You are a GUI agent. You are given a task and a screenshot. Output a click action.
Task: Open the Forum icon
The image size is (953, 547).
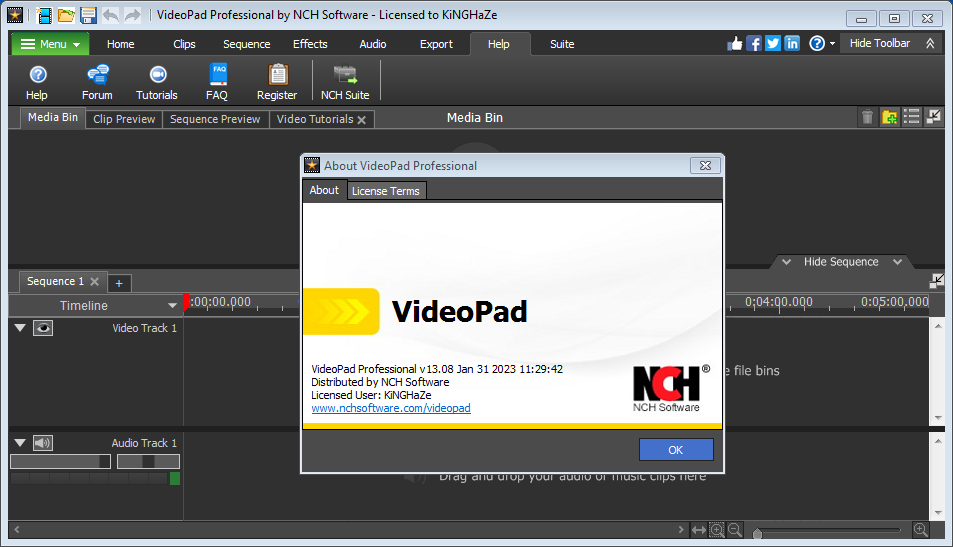pos(97,82)
